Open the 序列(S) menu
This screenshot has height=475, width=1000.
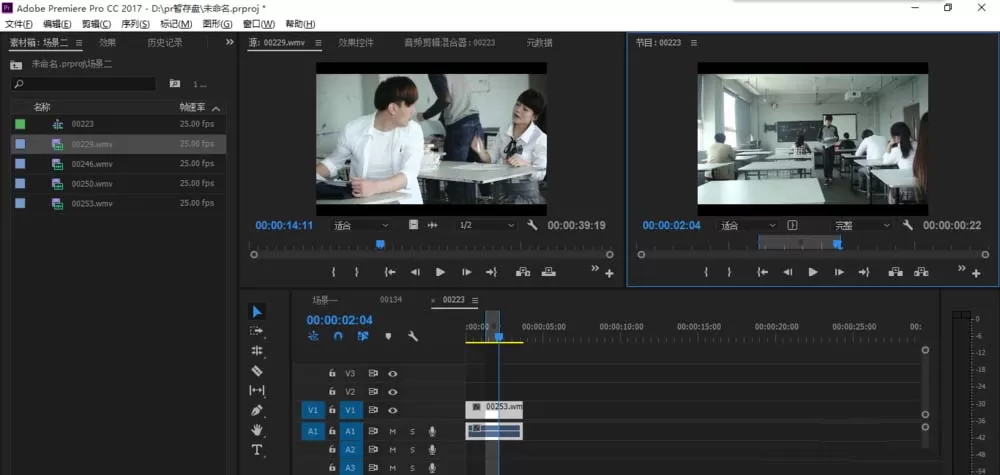pos(135,24)
